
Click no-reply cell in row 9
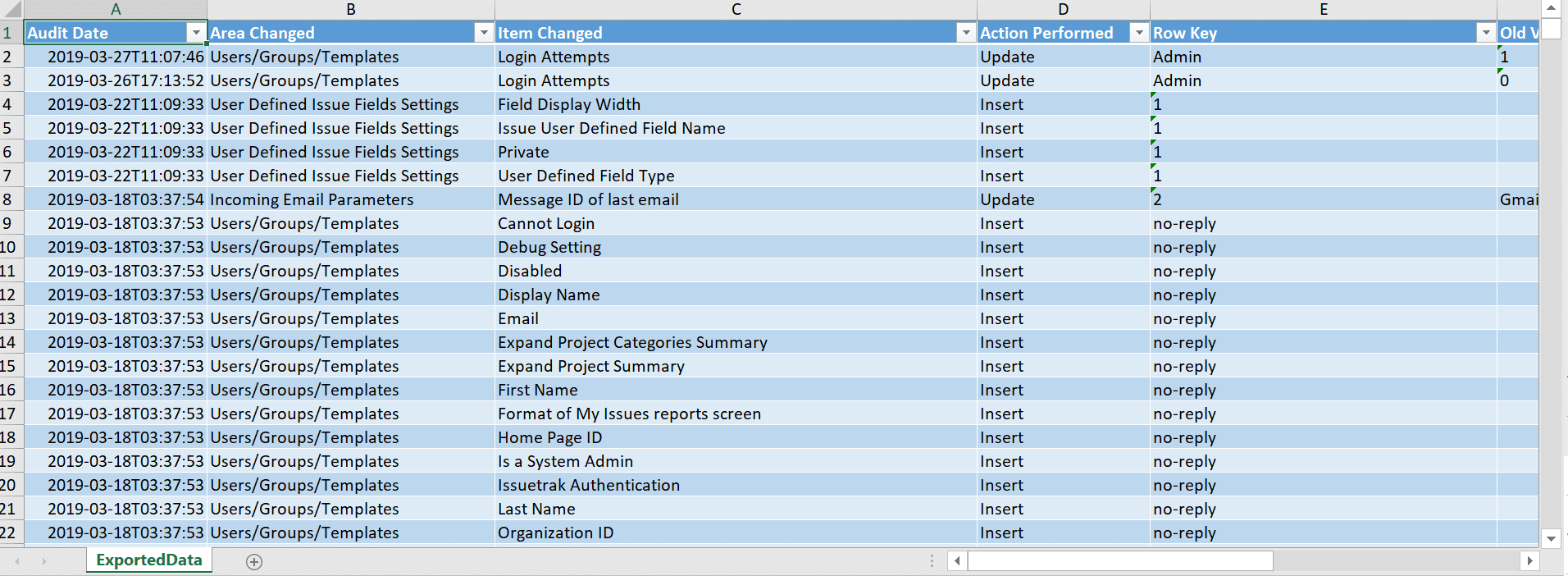click(1324, 223)
